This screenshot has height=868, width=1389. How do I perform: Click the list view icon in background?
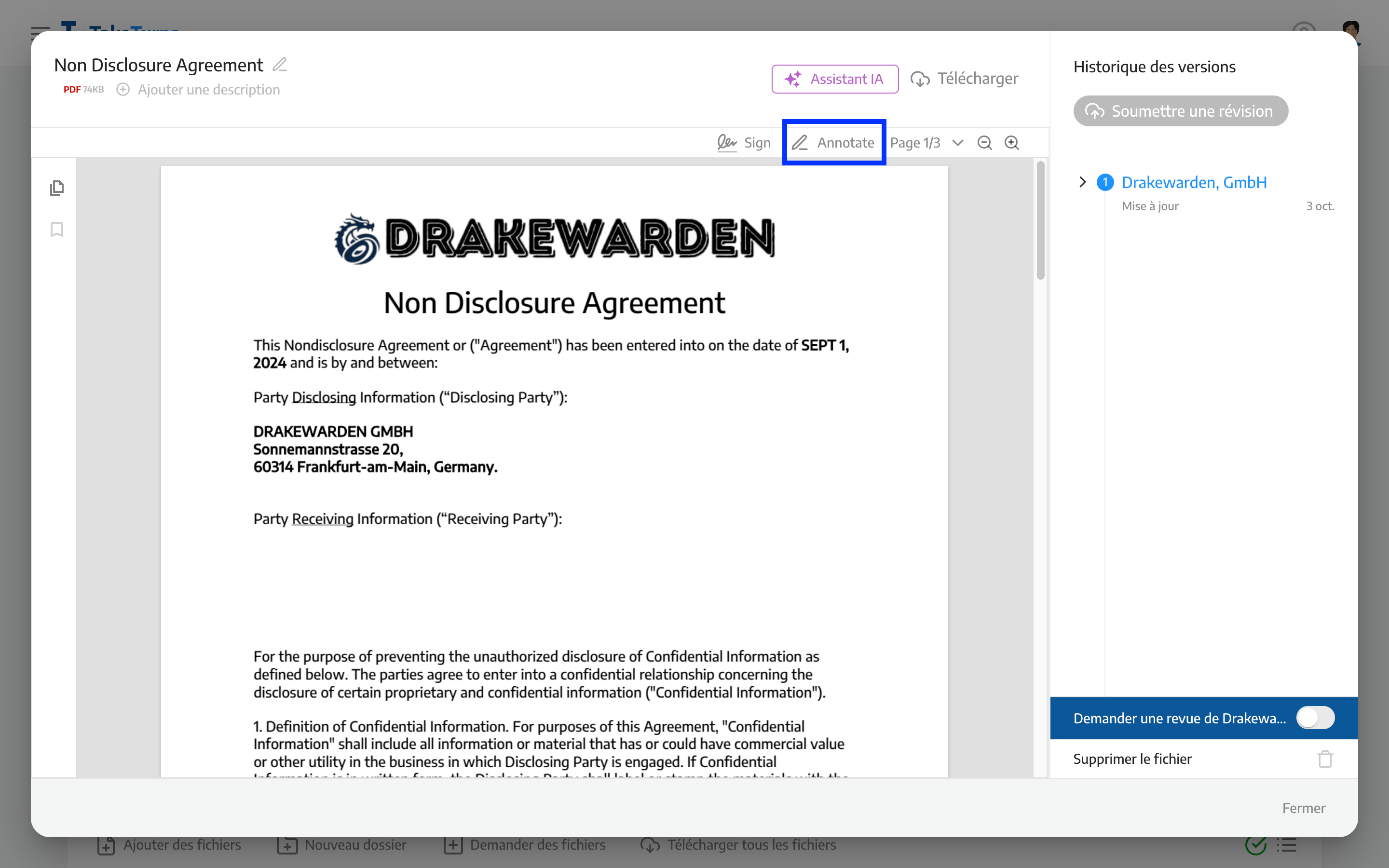tap(1286, 845)
